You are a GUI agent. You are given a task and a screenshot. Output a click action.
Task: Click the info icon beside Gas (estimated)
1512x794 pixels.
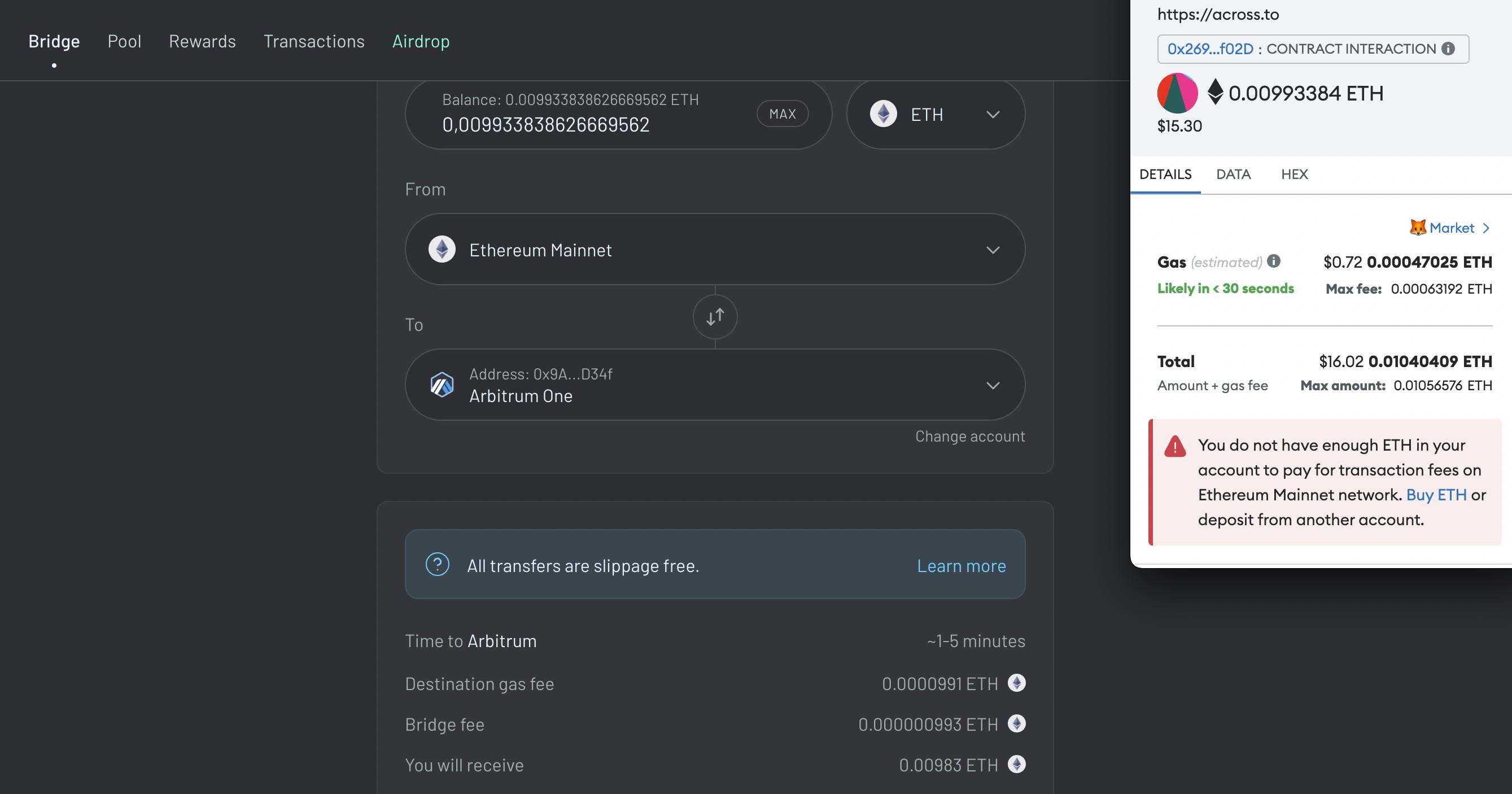[1274, 261]
